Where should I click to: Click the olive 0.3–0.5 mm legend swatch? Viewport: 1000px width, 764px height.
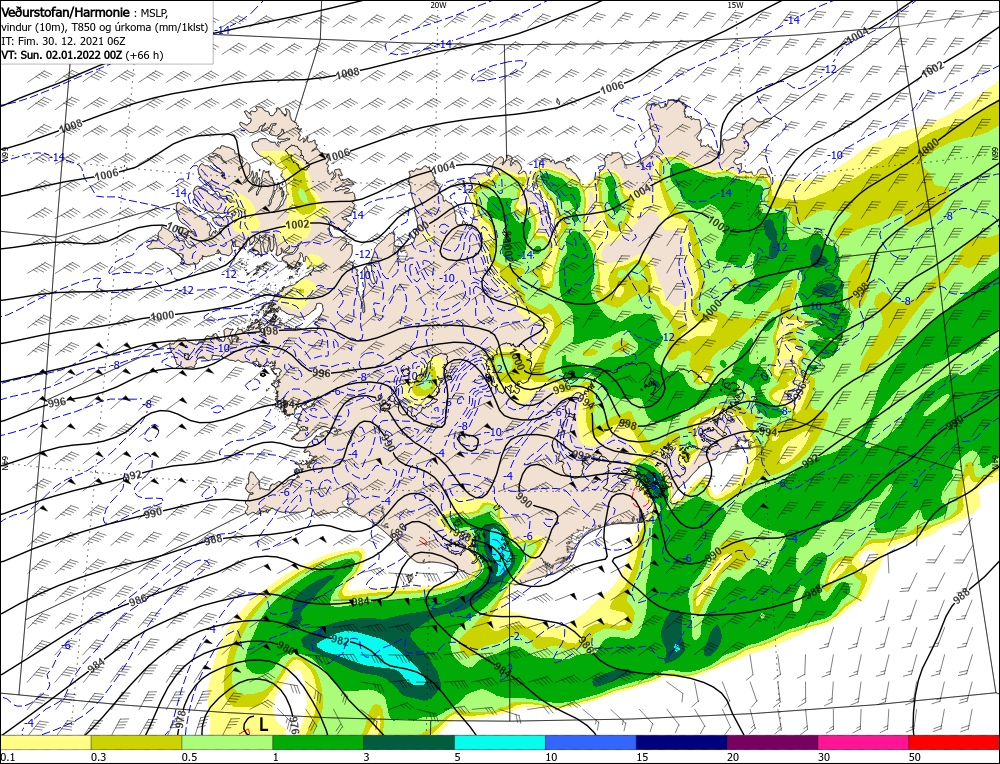pyautogui.click(x=136, y=742)
